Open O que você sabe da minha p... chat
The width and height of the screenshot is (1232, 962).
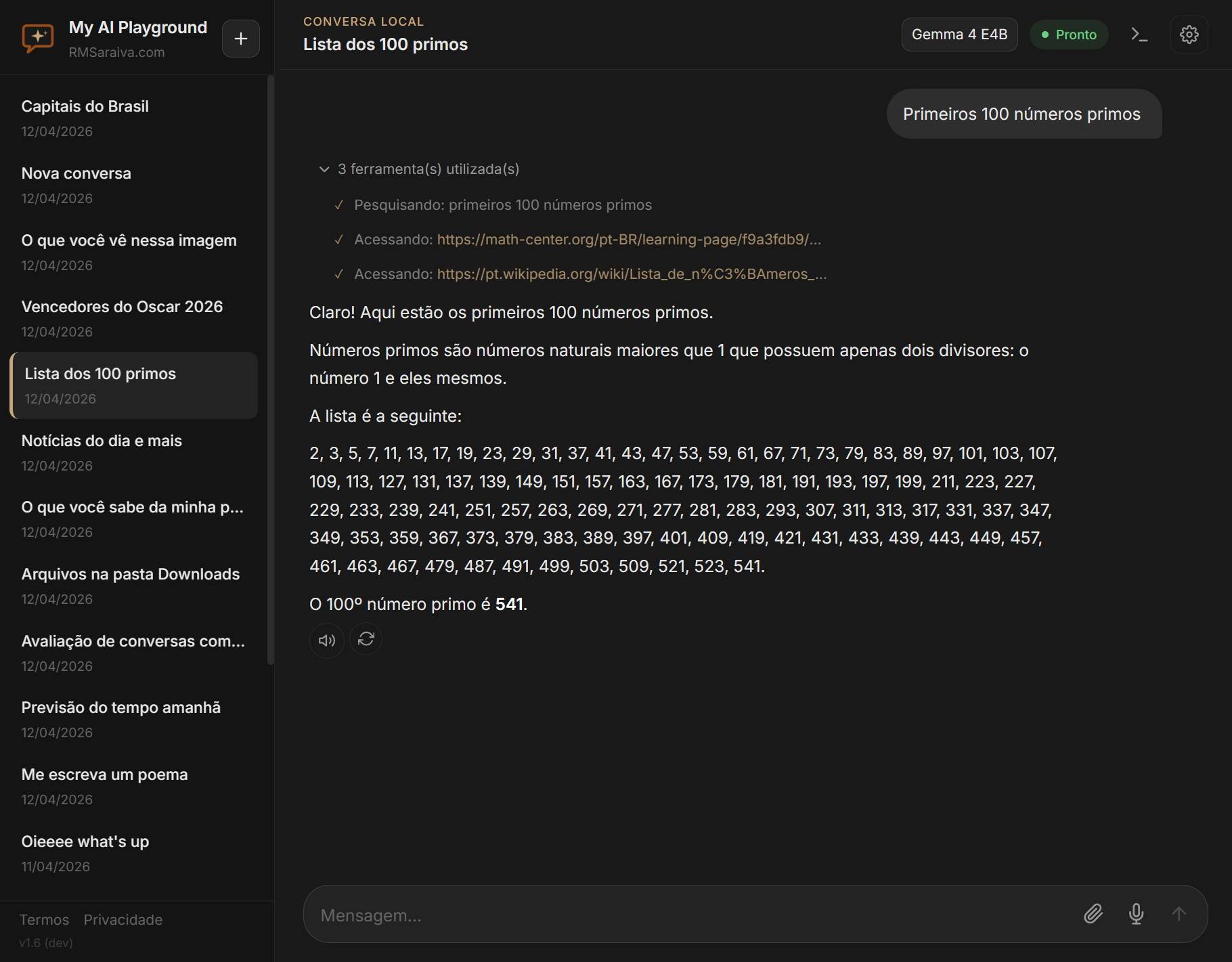point(133,519)
